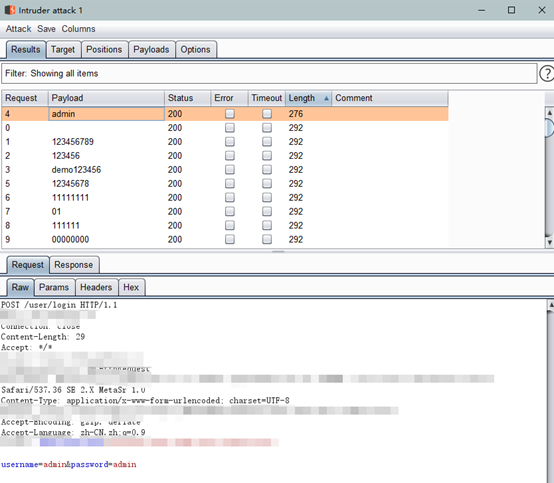Screen dimensions: 554x483
Task: Open the Attack menu
Action: click(18, 29)
